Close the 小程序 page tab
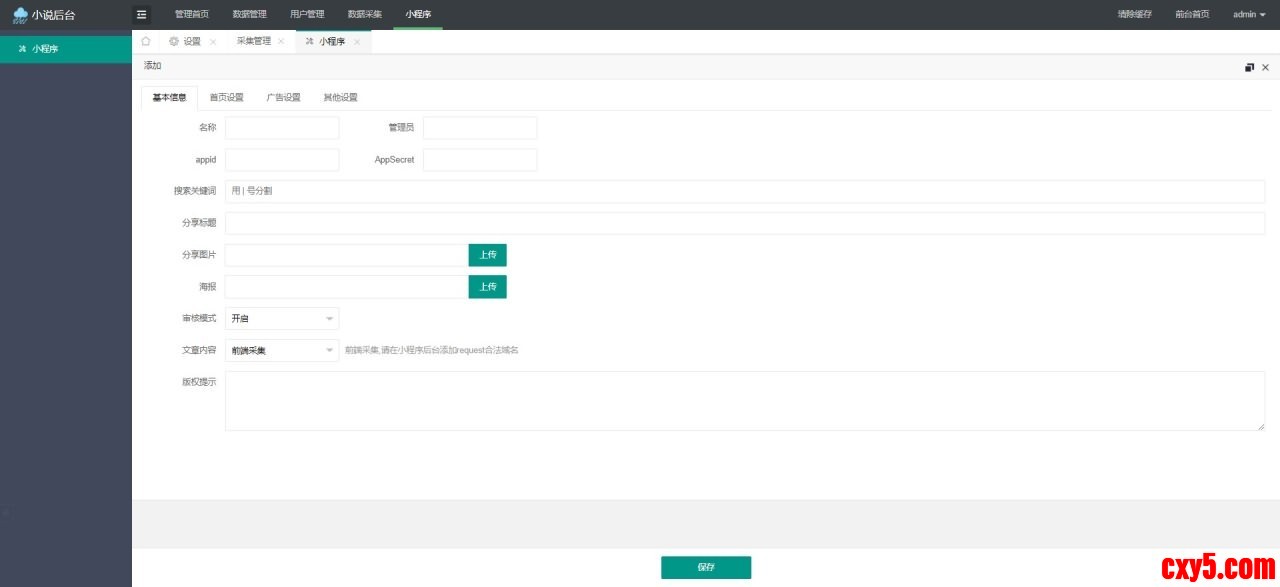This screenshot has height=587, width=1280. 357,42
